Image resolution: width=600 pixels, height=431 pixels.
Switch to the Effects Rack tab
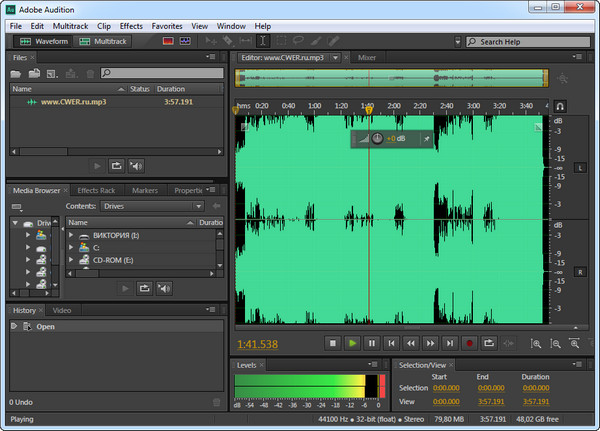96,190
